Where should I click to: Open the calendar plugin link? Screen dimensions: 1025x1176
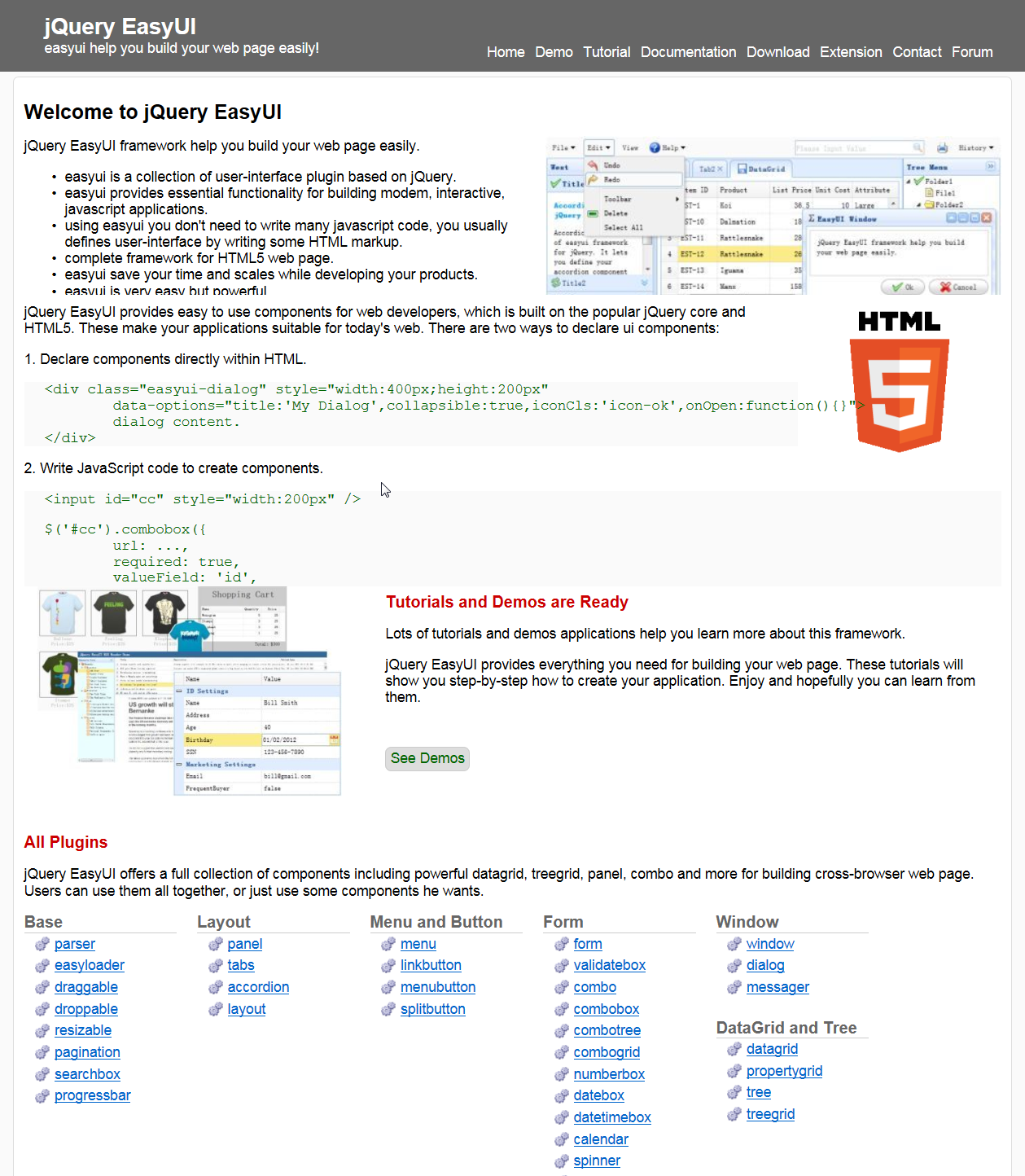coord(601,1139)
